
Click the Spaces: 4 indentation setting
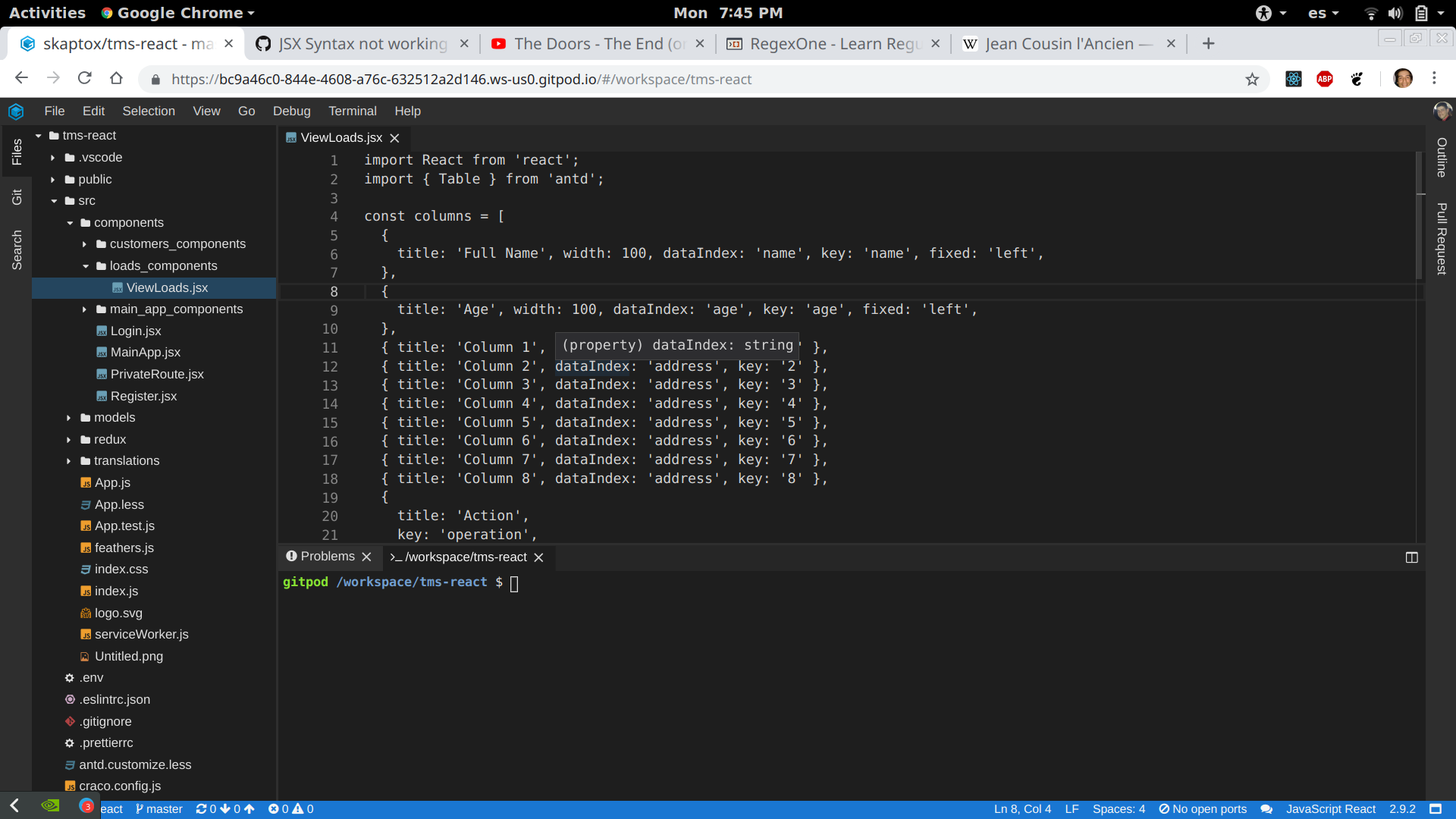[x=1119, y=809]
